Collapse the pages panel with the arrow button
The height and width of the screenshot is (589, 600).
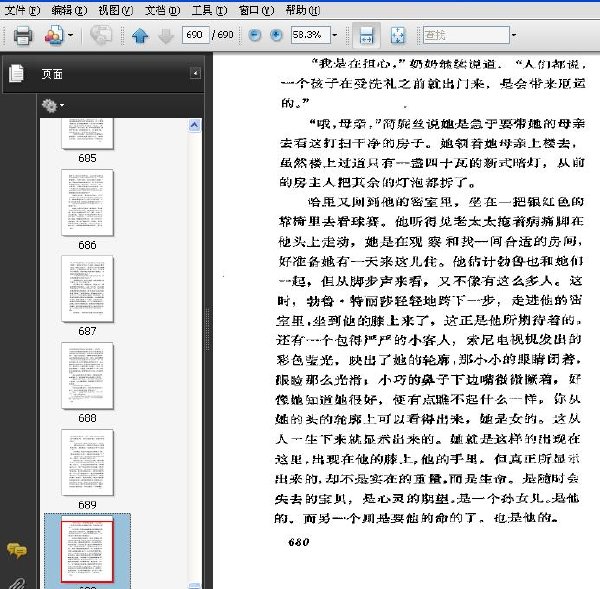coord(195,73)
